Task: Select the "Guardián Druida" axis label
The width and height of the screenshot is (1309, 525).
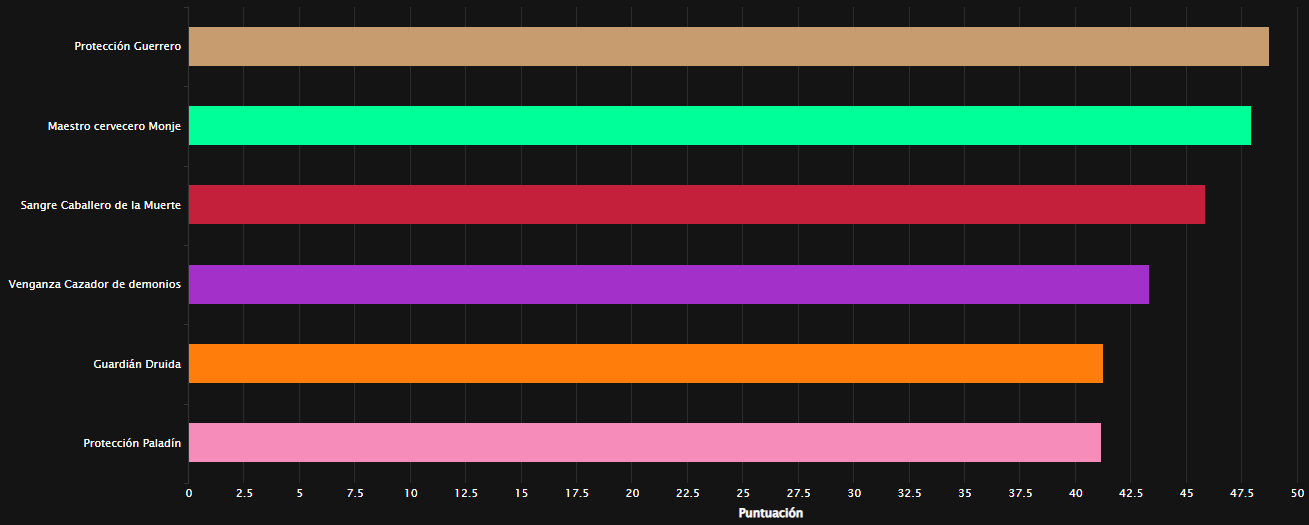Action: pyautogui.click(x=136, y=364)
